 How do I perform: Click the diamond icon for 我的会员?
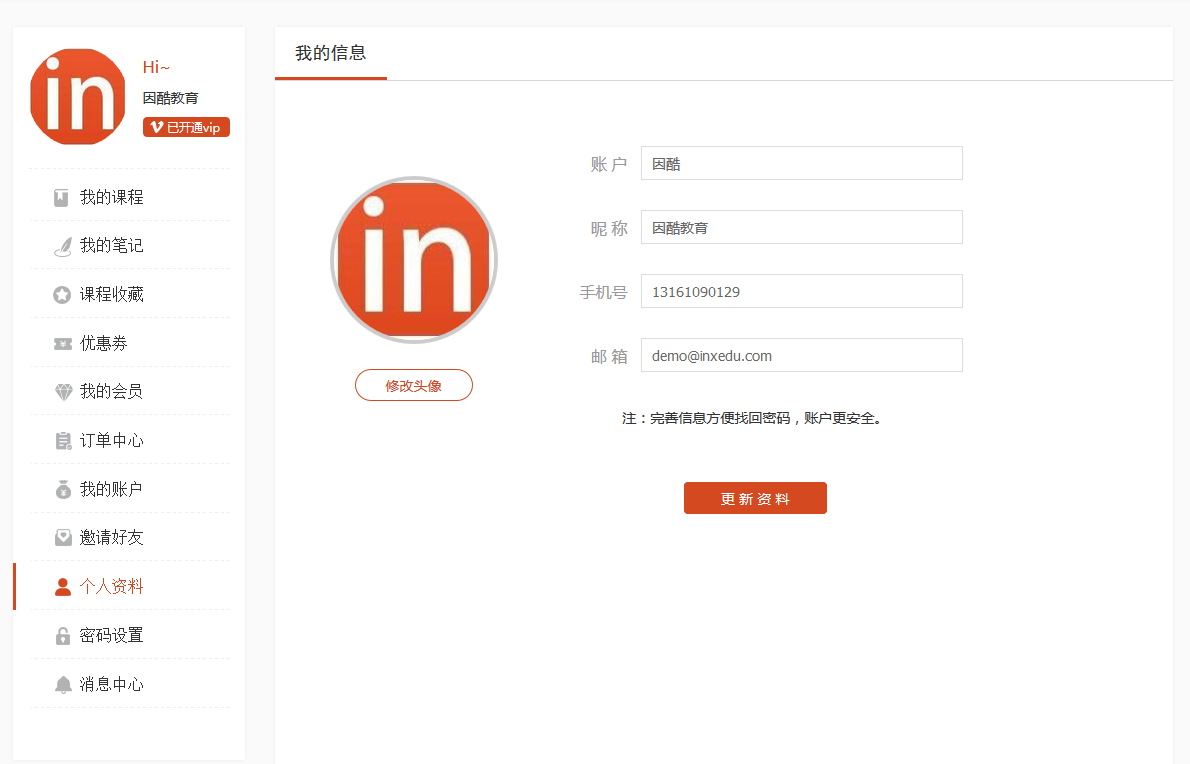63,392
